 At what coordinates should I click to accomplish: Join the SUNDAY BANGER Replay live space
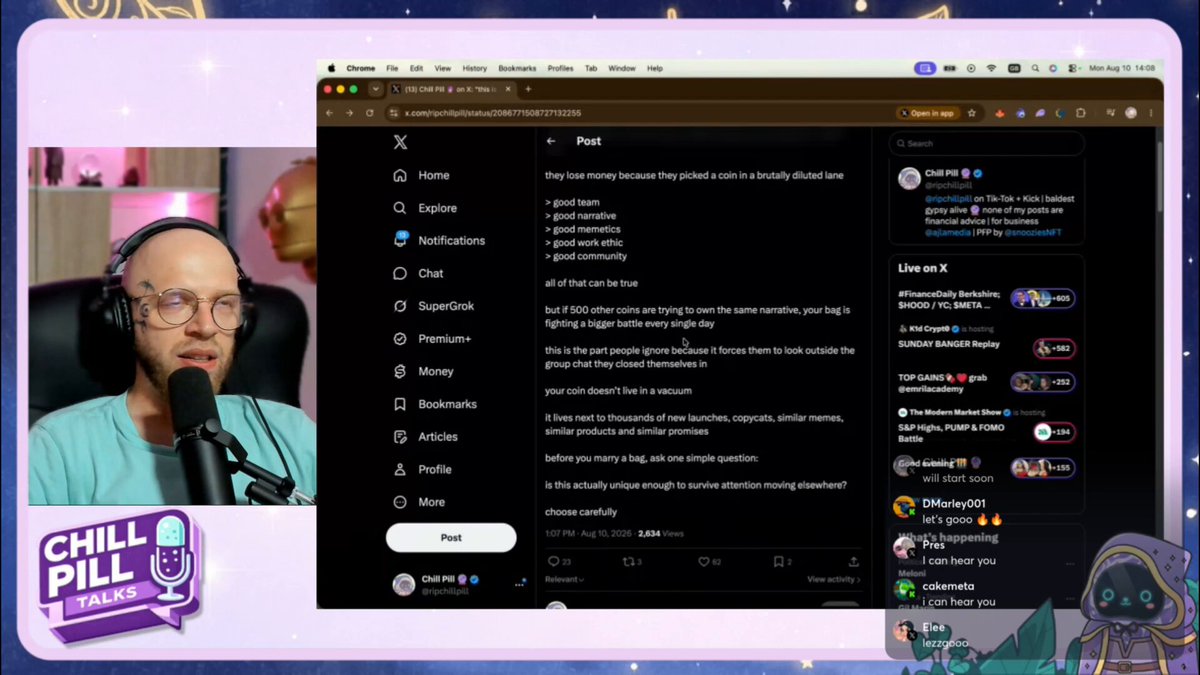point(1054,348)
